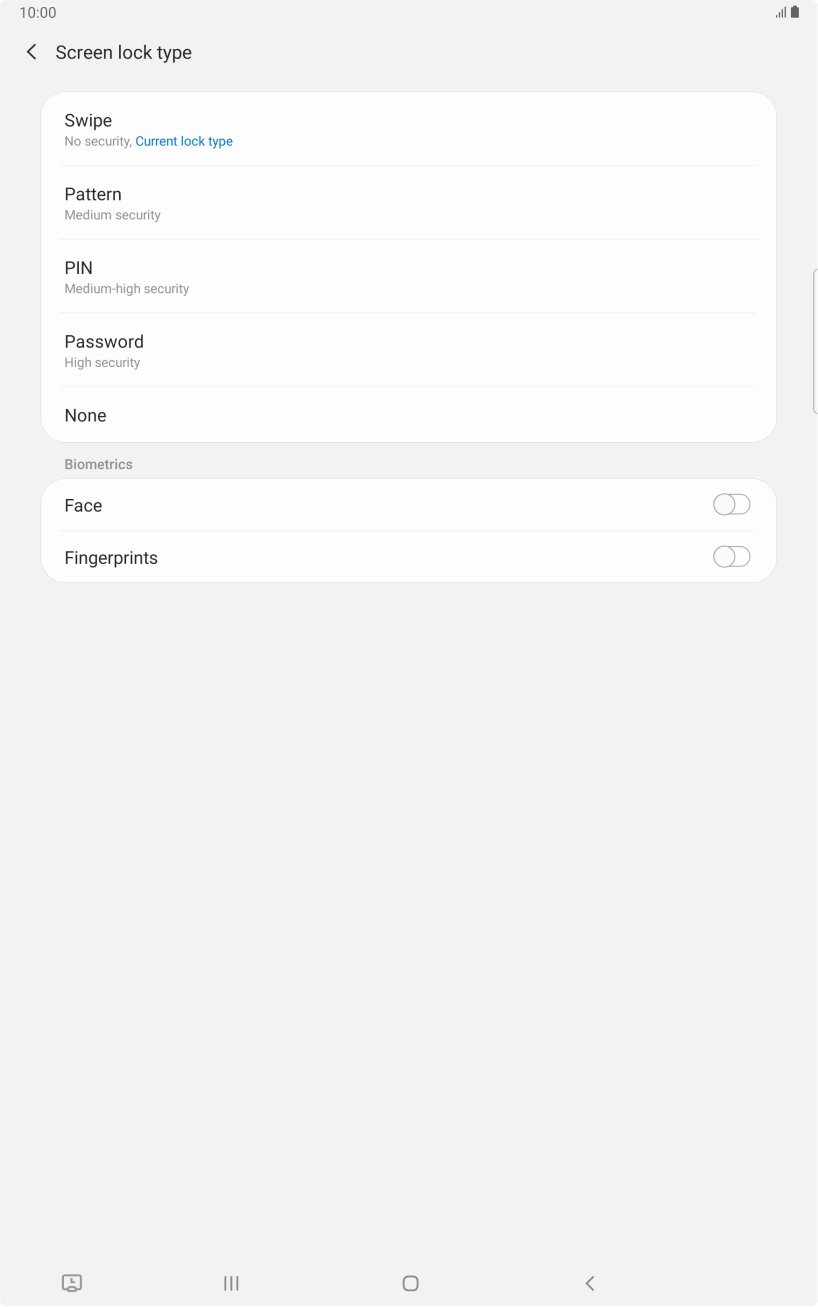The width and height of the screenshot is (818, 1307).
Task: Enable Face biometric toggle
Action: coord(731,505)
